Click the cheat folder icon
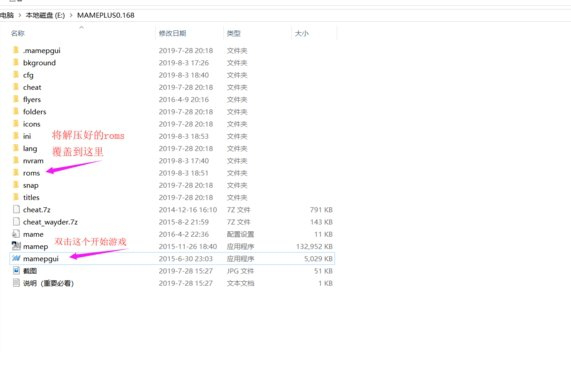 click(x=16, y=87)
